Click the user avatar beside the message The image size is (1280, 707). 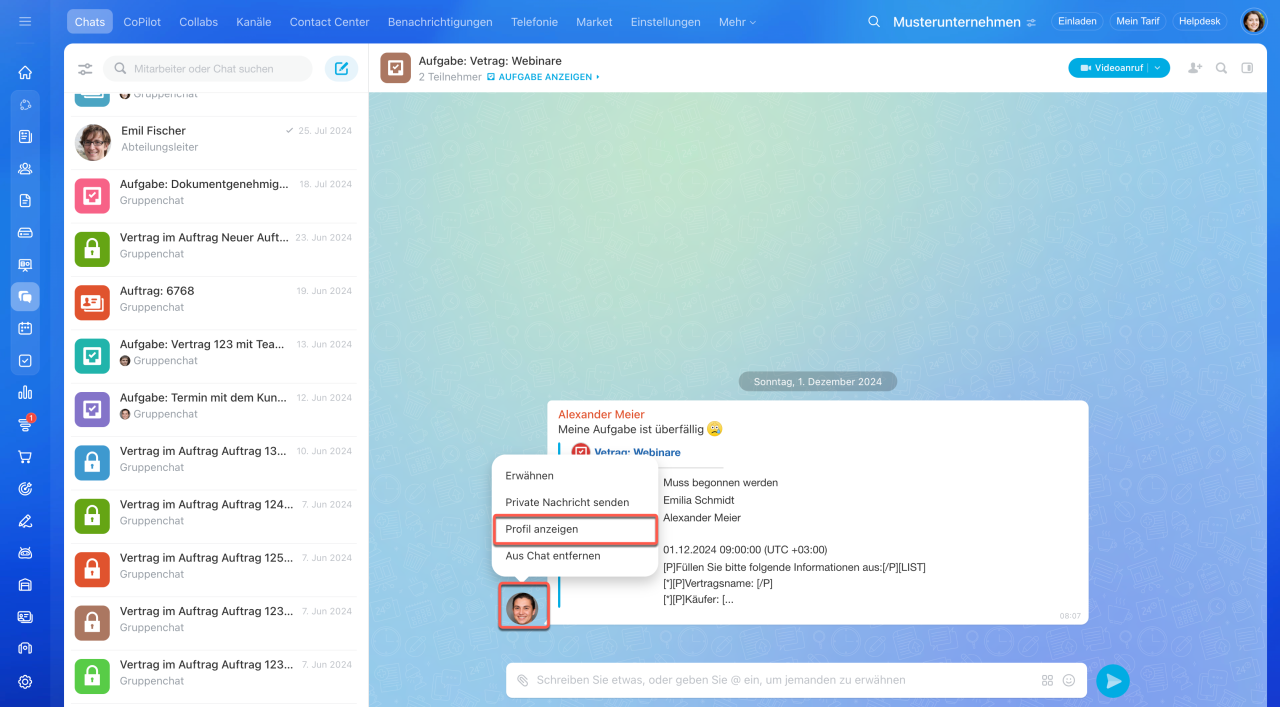coord(522,608)
